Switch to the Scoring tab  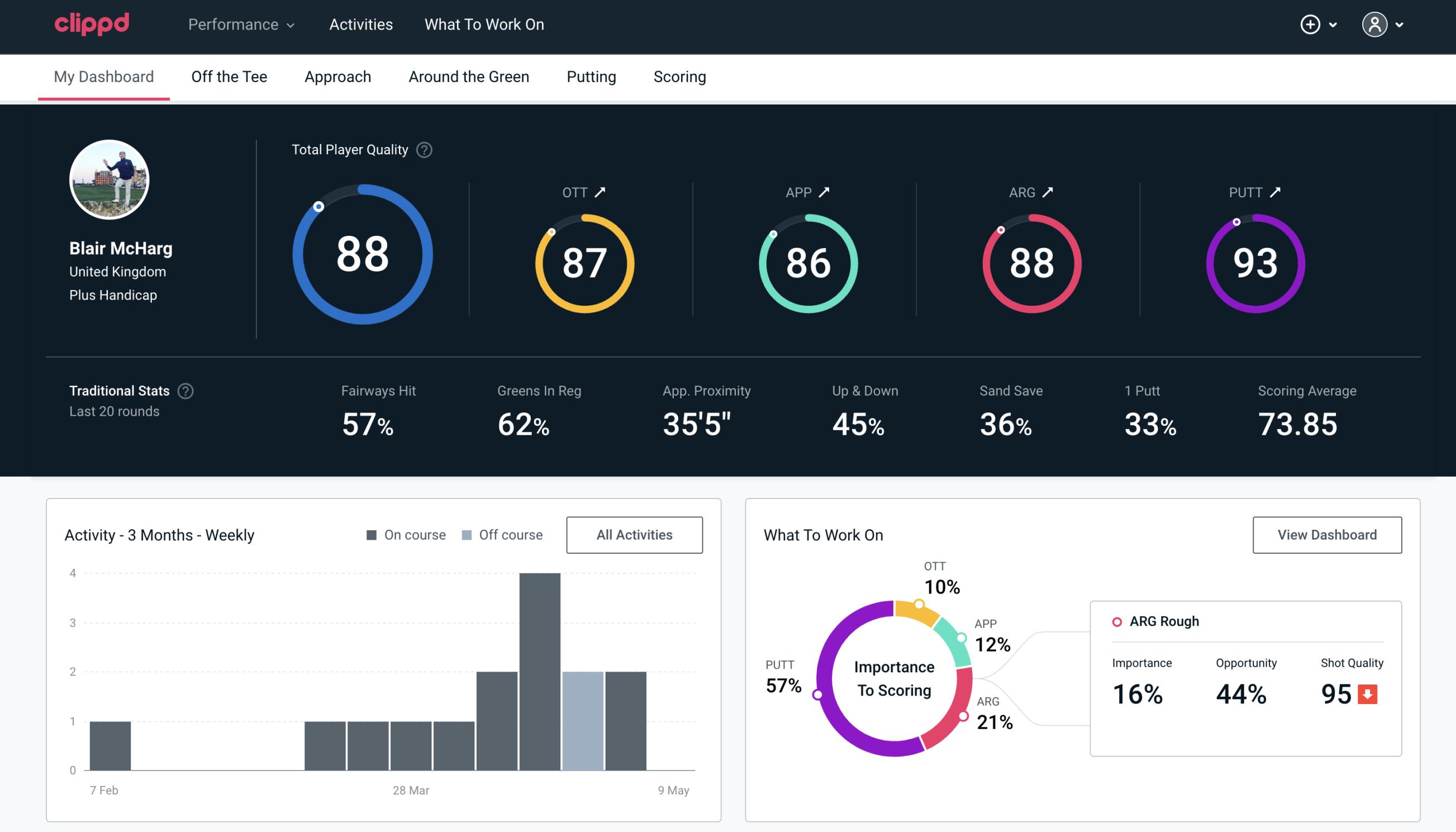(680, 76)
